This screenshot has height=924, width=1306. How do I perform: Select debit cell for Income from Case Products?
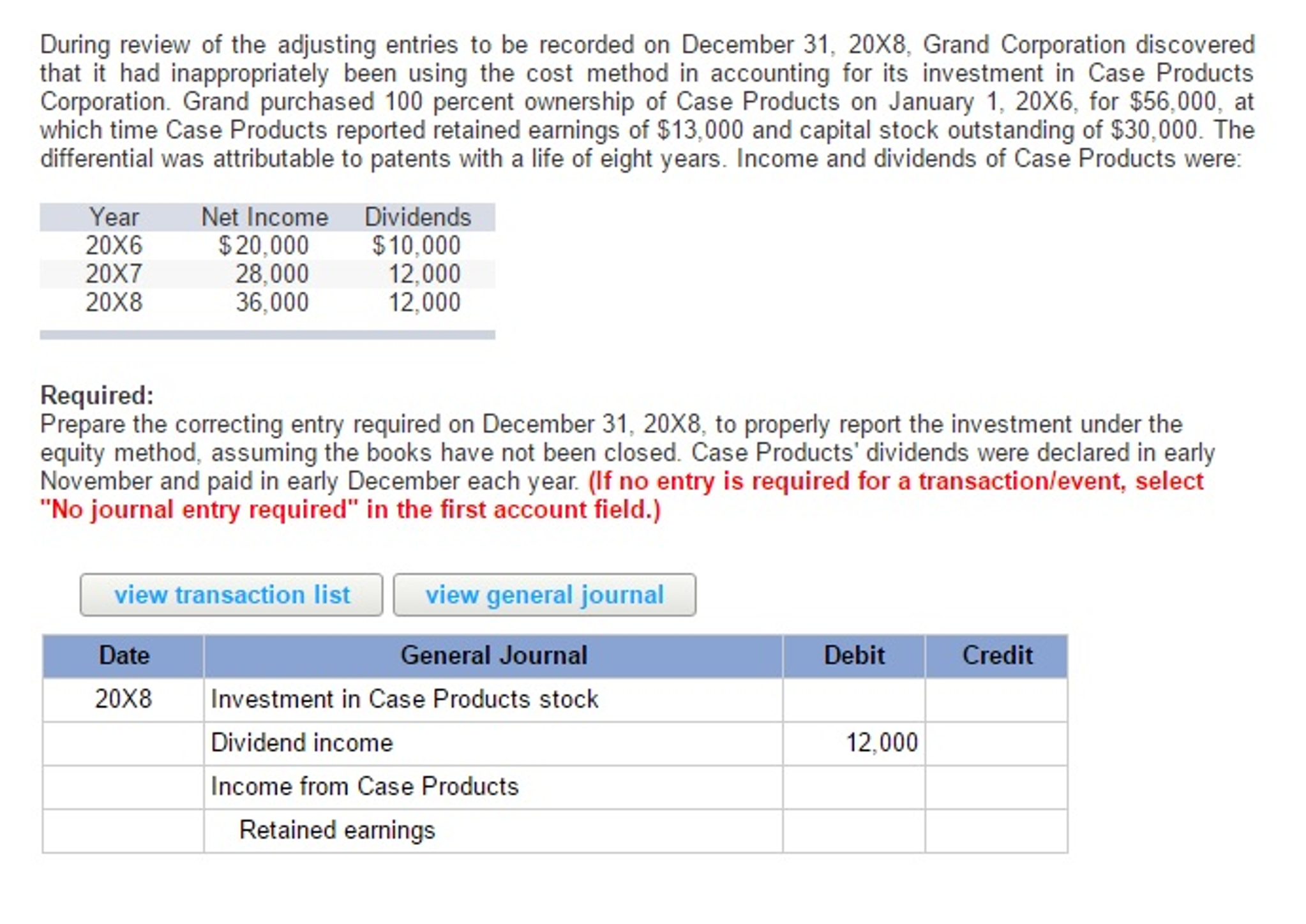tap(853, 787)
